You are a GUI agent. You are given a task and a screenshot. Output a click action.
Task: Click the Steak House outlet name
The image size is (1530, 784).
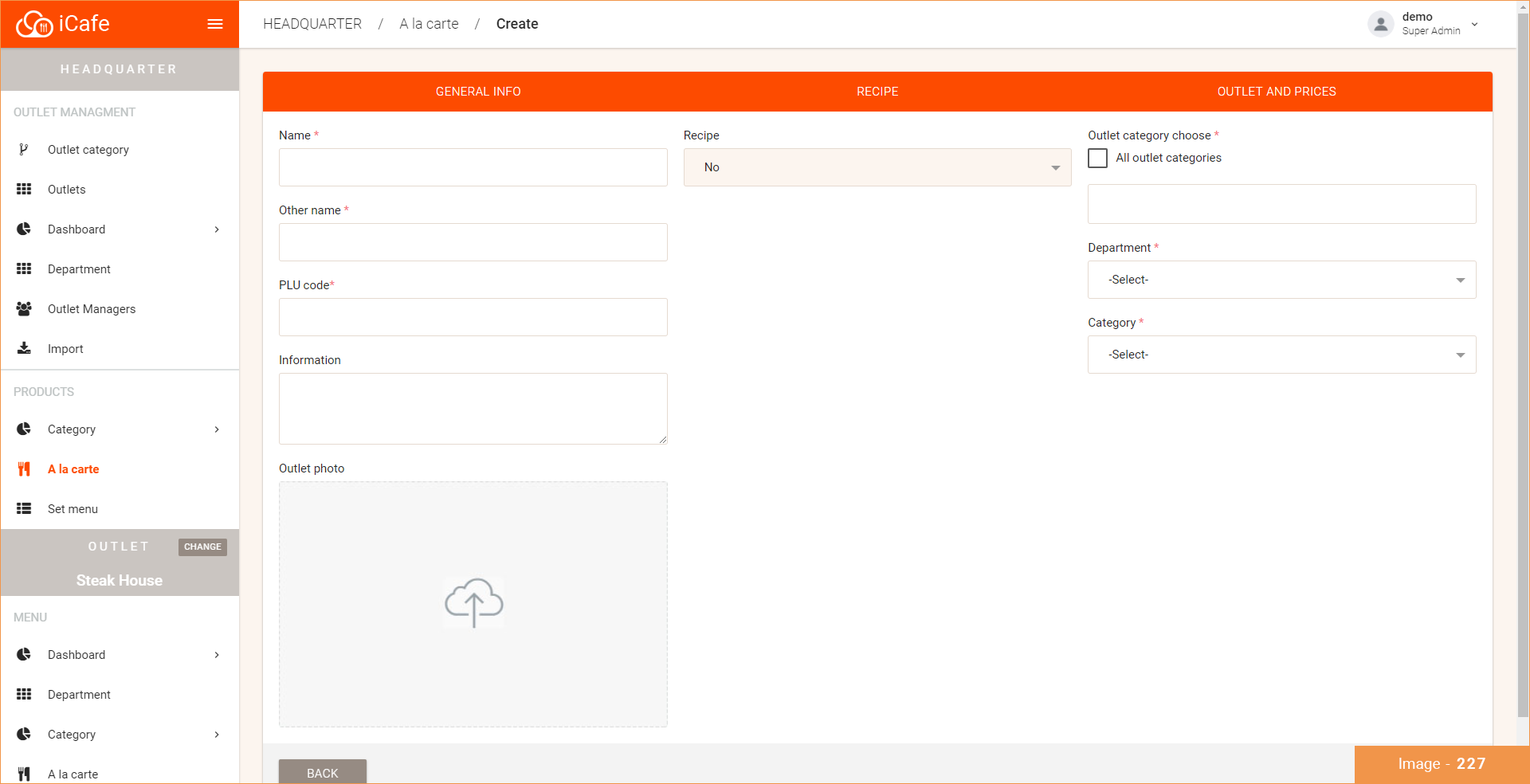pyautogui.click(x=120, y=581)
